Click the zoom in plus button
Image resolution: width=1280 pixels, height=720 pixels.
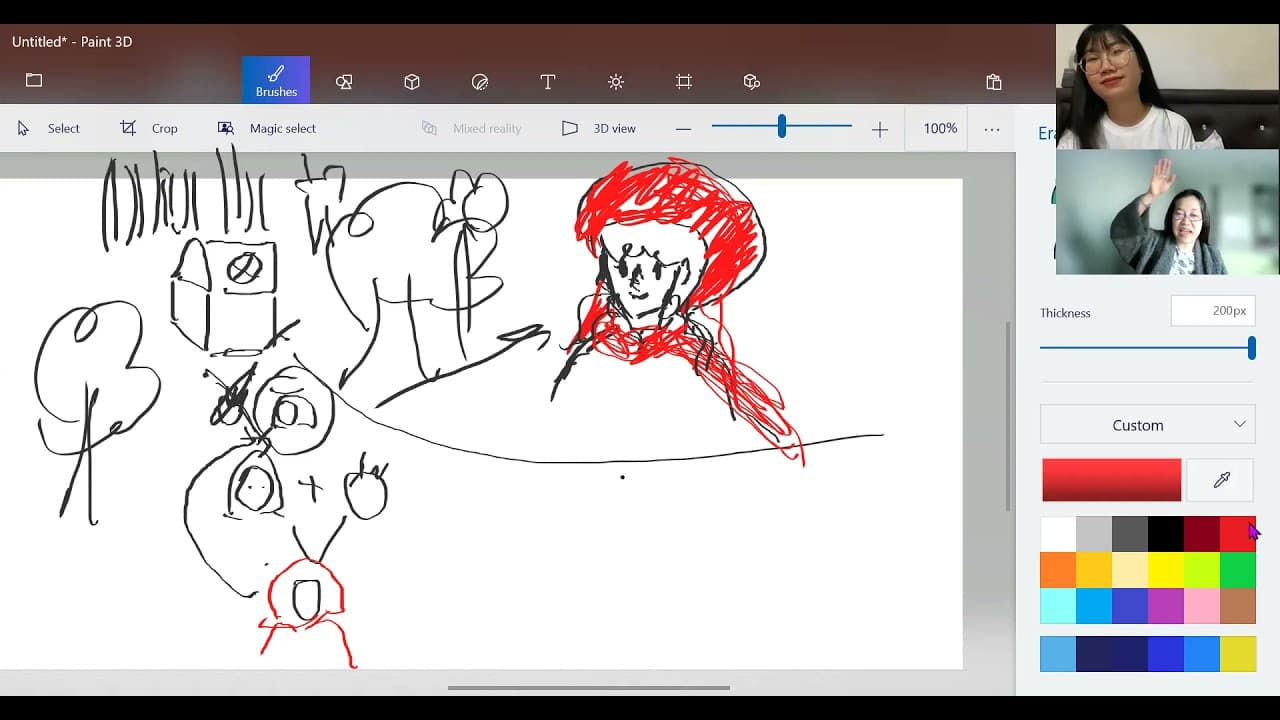880,129
